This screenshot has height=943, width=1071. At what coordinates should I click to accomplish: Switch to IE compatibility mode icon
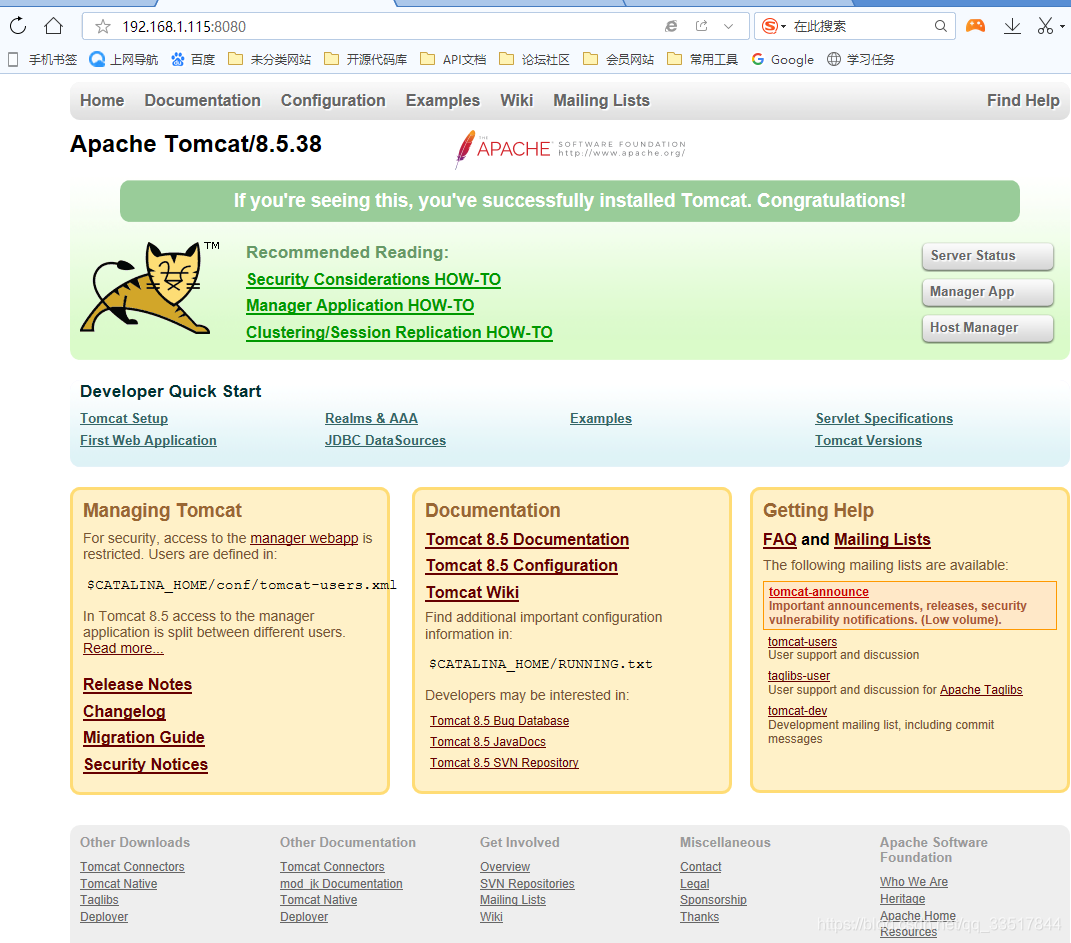pos(671,26)
